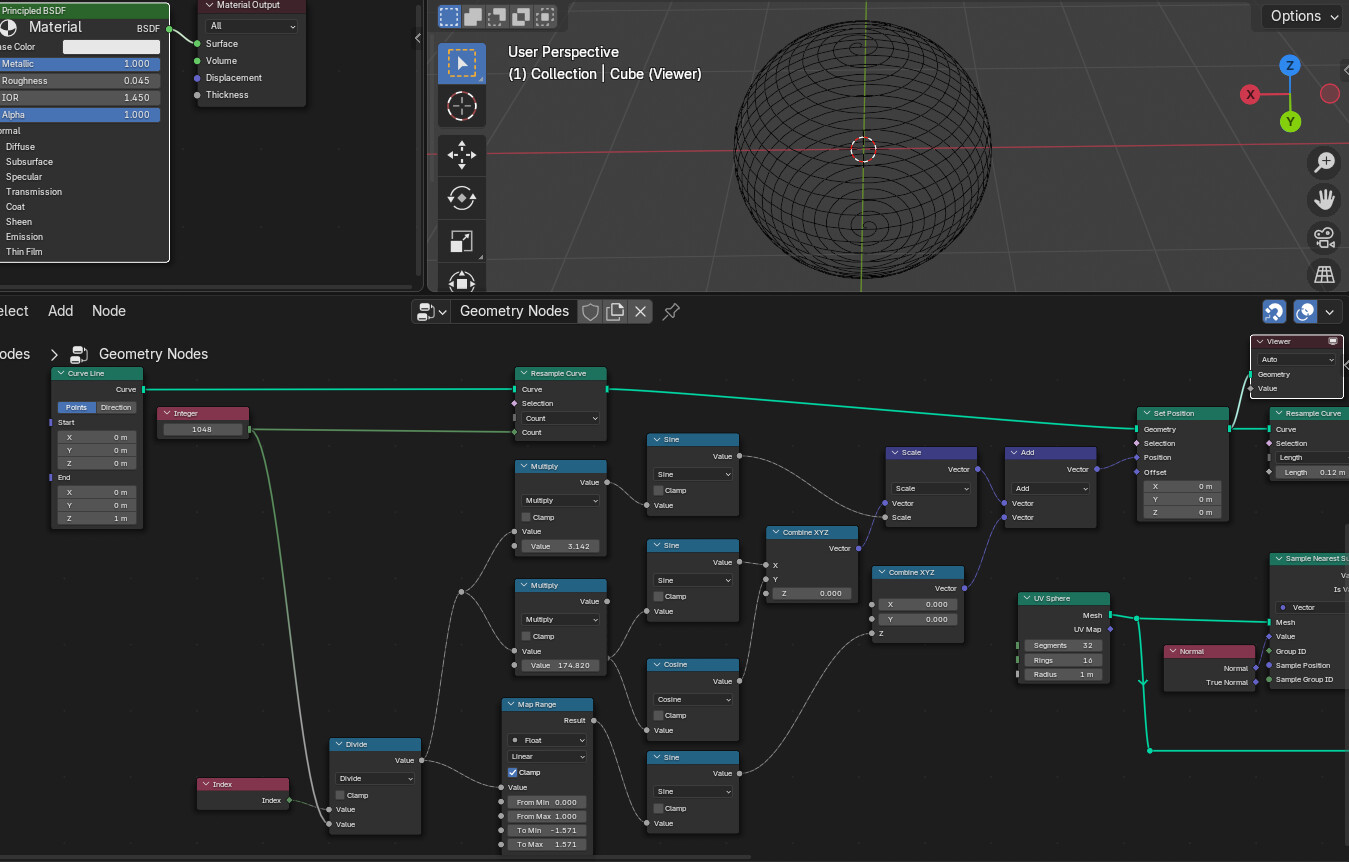Viewport: 1349px width, 862px height.
Task: Choose the Invert selection mode icon
Action: (521, 16)
